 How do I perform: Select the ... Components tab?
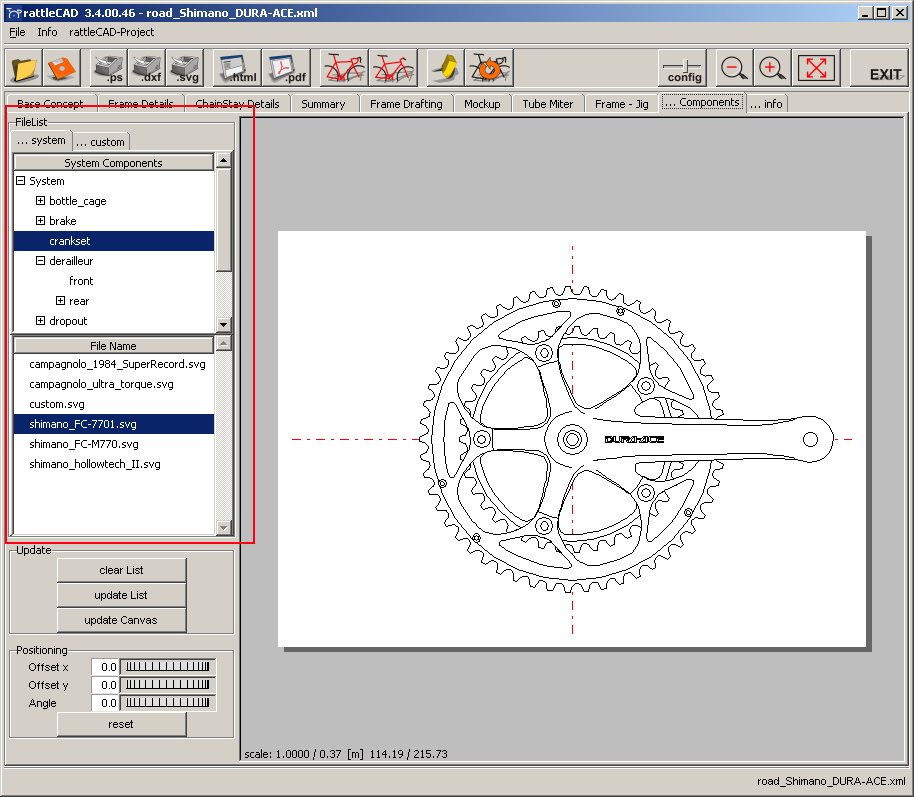coord(702,103)
